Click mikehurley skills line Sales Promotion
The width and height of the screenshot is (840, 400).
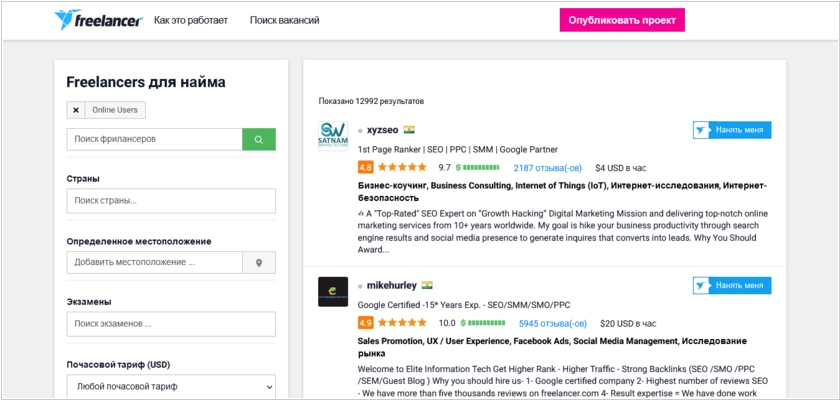(x=552, y=348)
